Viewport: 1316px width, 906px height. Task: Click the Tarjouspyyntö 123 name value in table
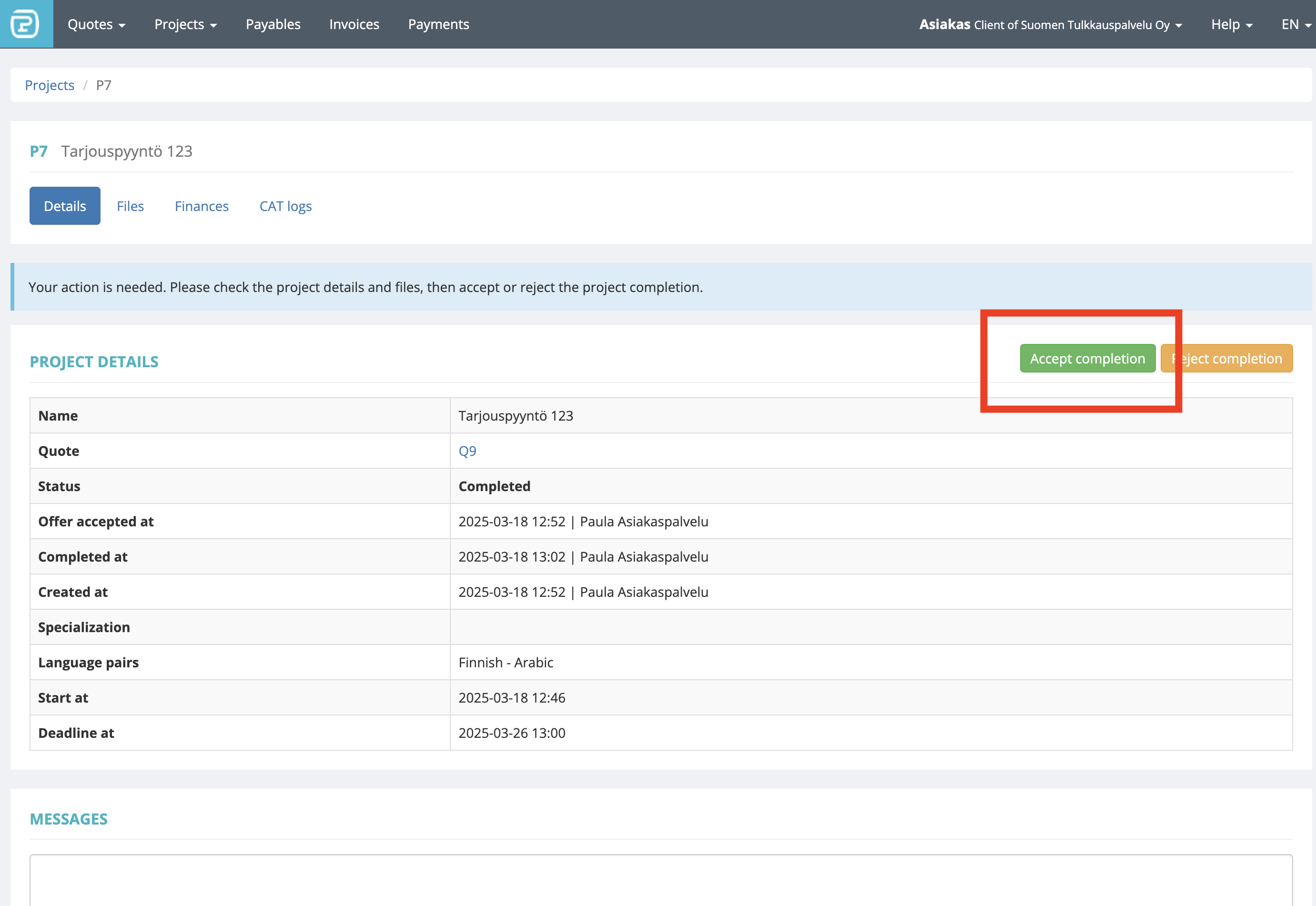tap(516, 415)
